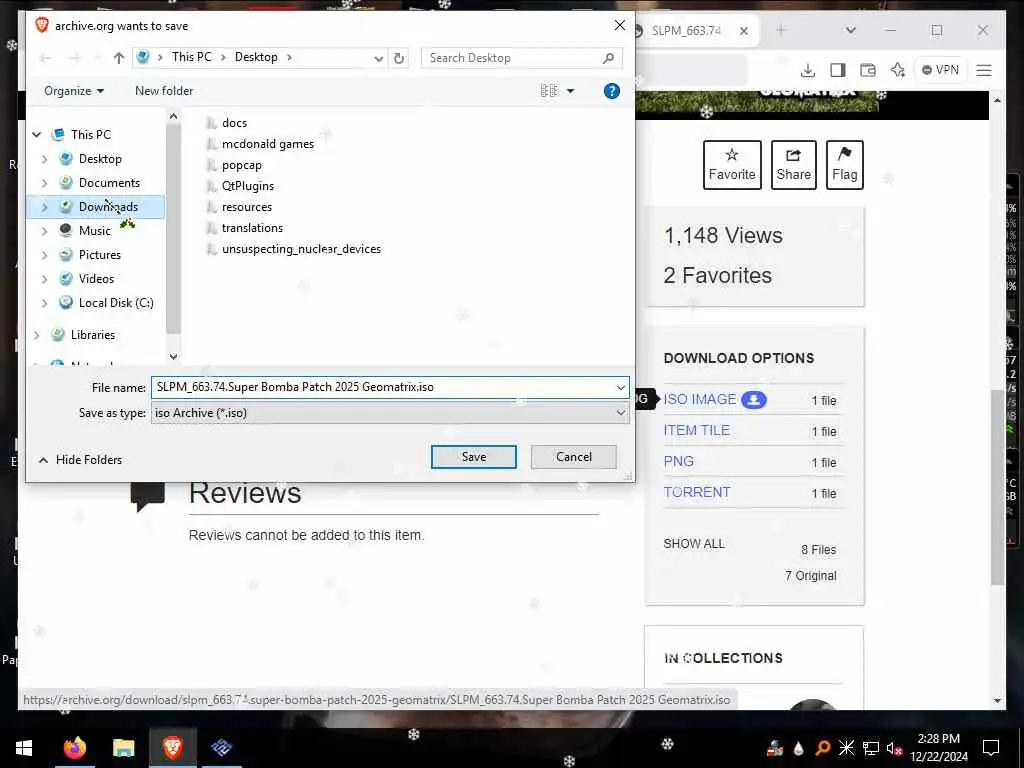
Task: Select Pictures in the navigation tree
Action: (x=99, y=255)
